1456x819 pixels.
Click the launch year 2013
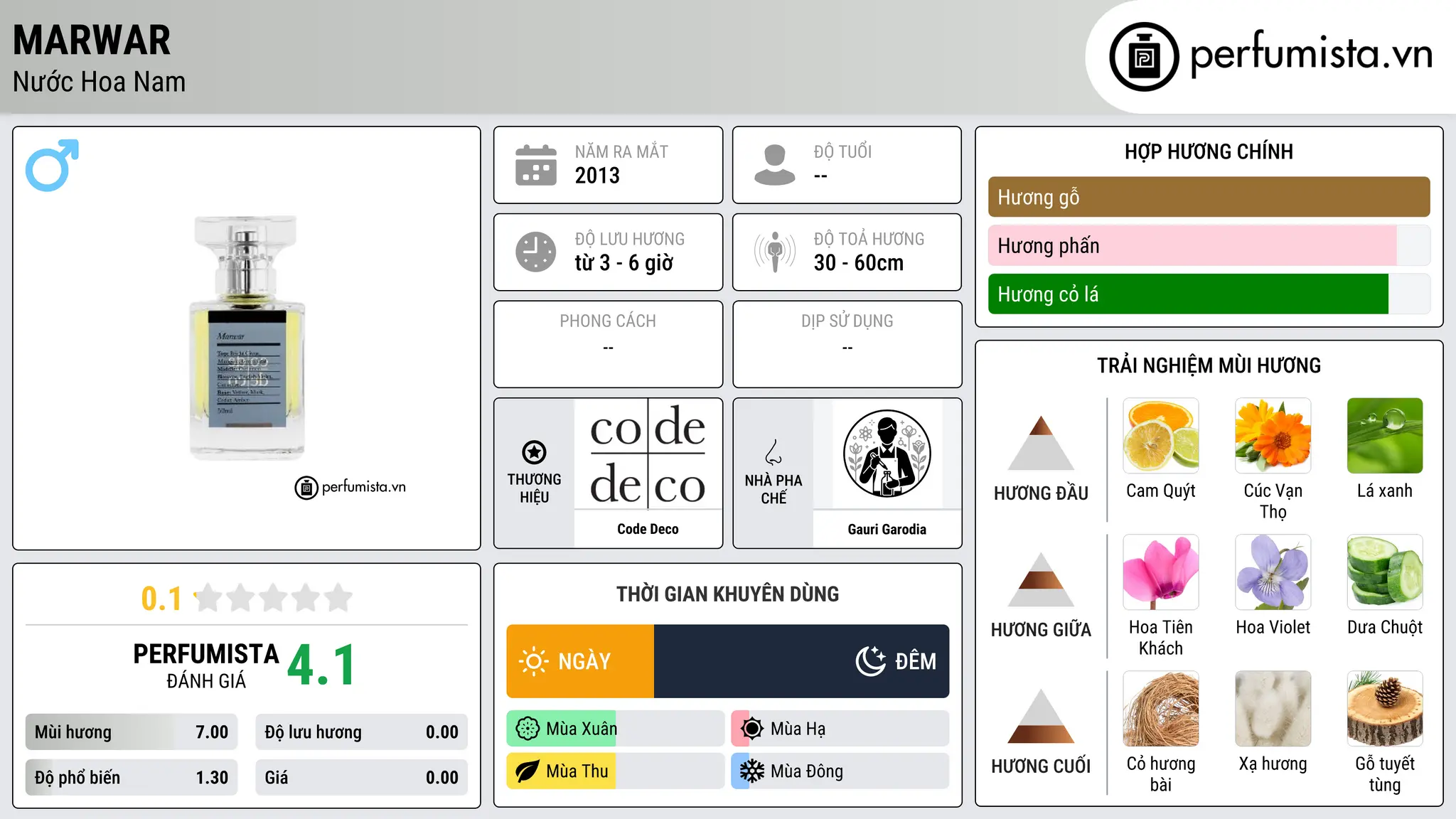[597, 176]
